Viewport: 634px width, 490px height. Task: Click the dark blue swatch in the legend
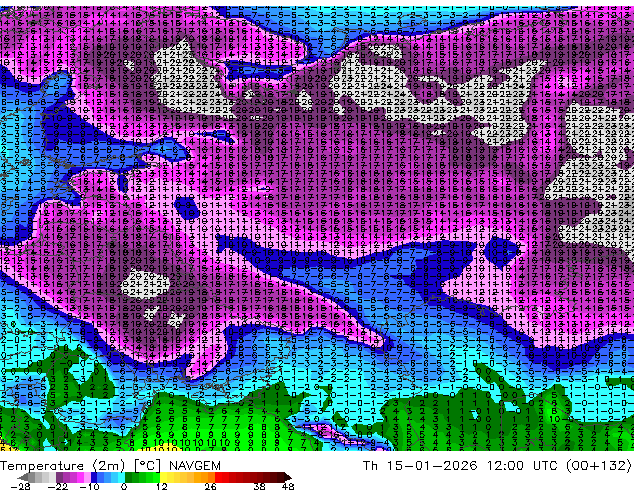click(94, 477)
